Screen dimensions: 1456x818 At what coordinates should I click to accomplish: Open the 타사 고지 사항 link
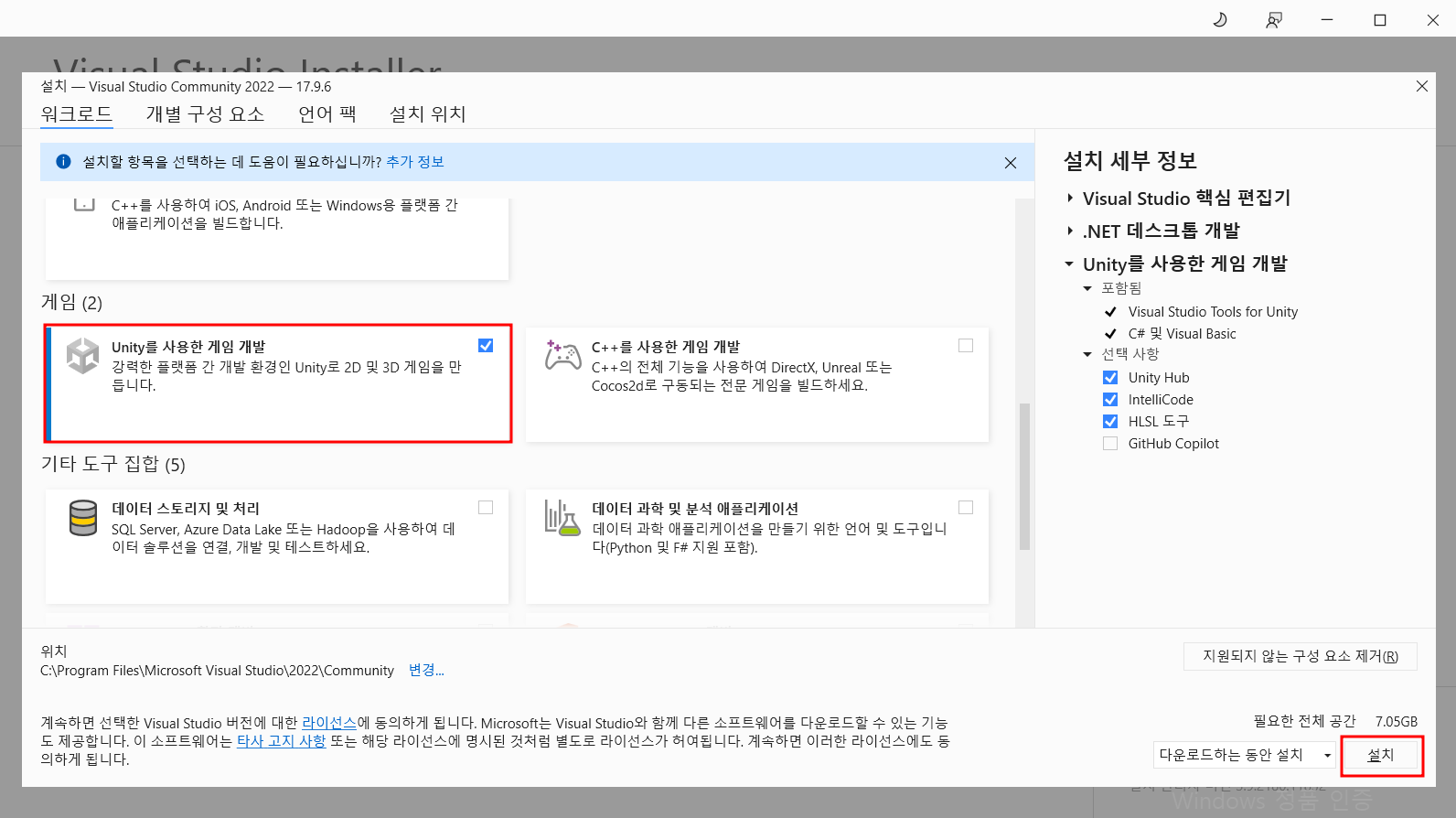coord(282,741)
